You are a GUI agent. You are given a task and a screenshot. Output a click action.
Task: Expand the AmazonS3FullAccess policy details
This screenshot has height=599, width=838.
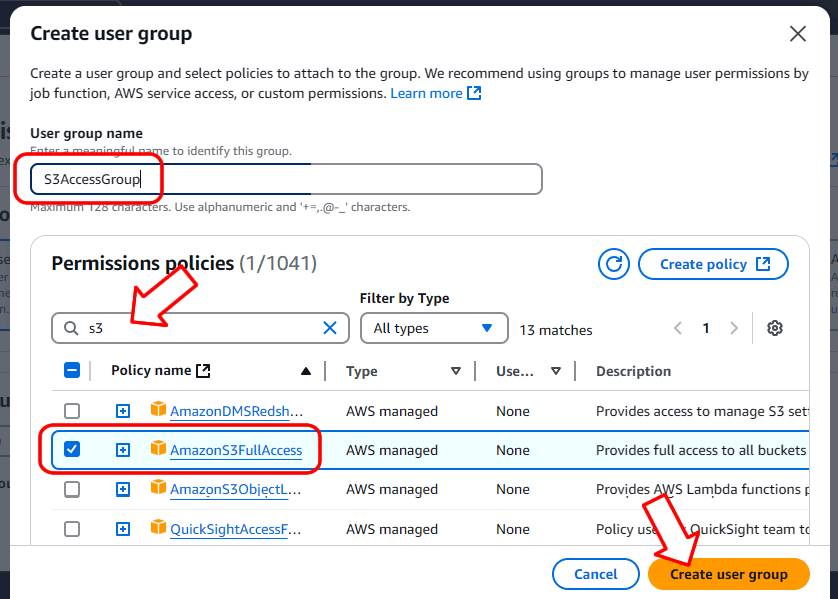click(123, 450)
